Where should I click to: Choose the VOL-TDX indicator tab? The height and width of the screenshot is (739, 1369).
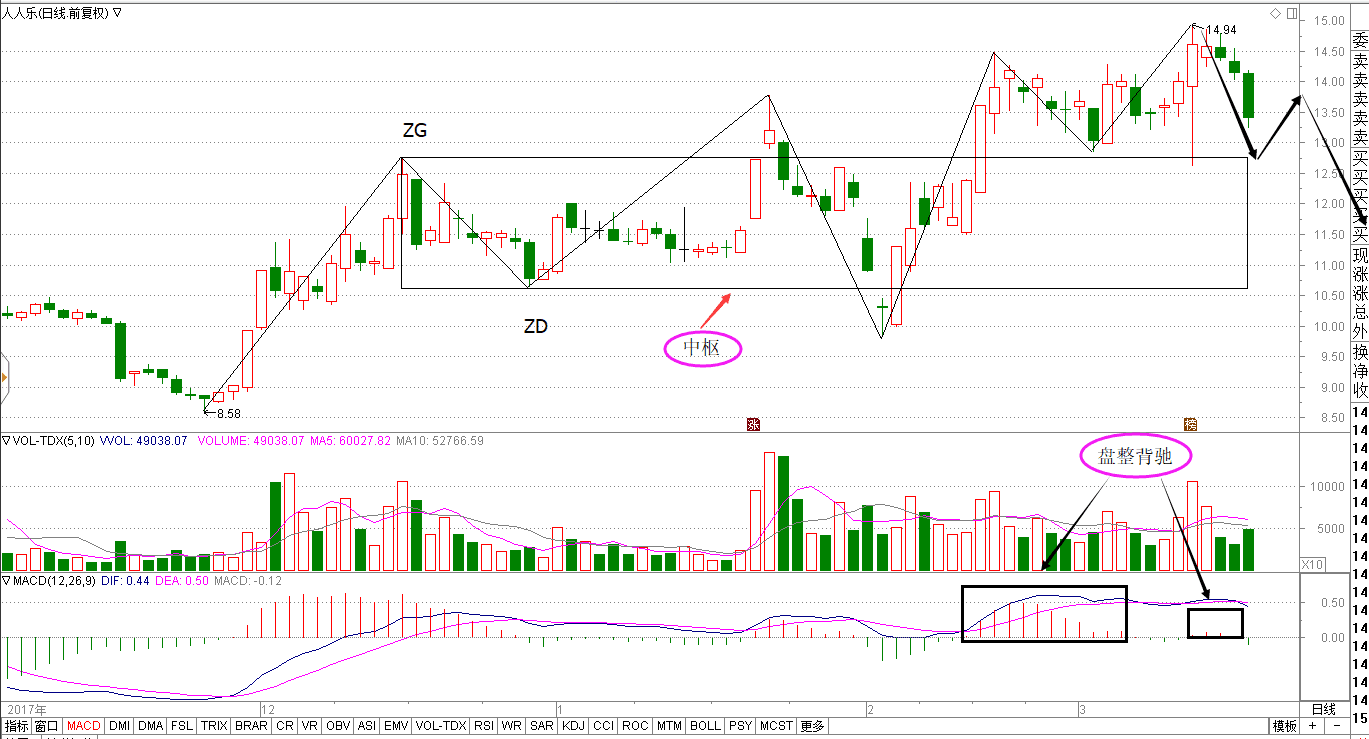[x=441, y=726]
